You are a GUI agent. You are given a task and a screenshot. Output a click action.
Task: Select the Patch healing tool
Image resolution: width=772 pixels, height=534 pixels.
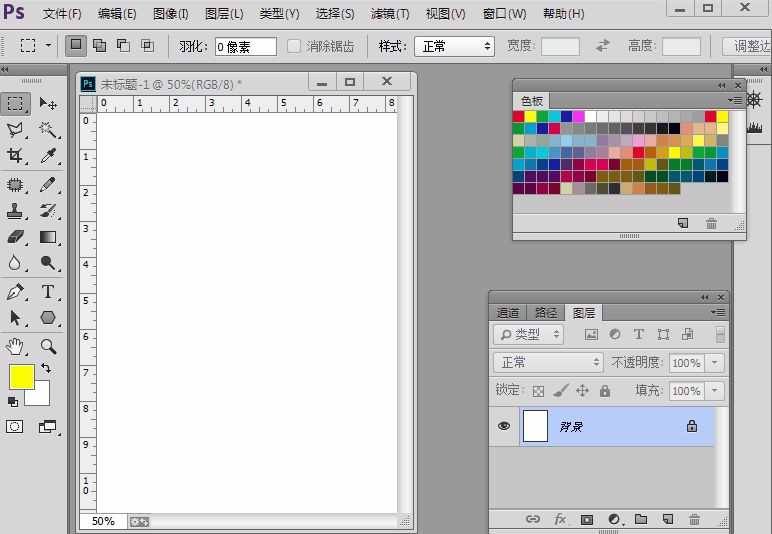[15, 185]
